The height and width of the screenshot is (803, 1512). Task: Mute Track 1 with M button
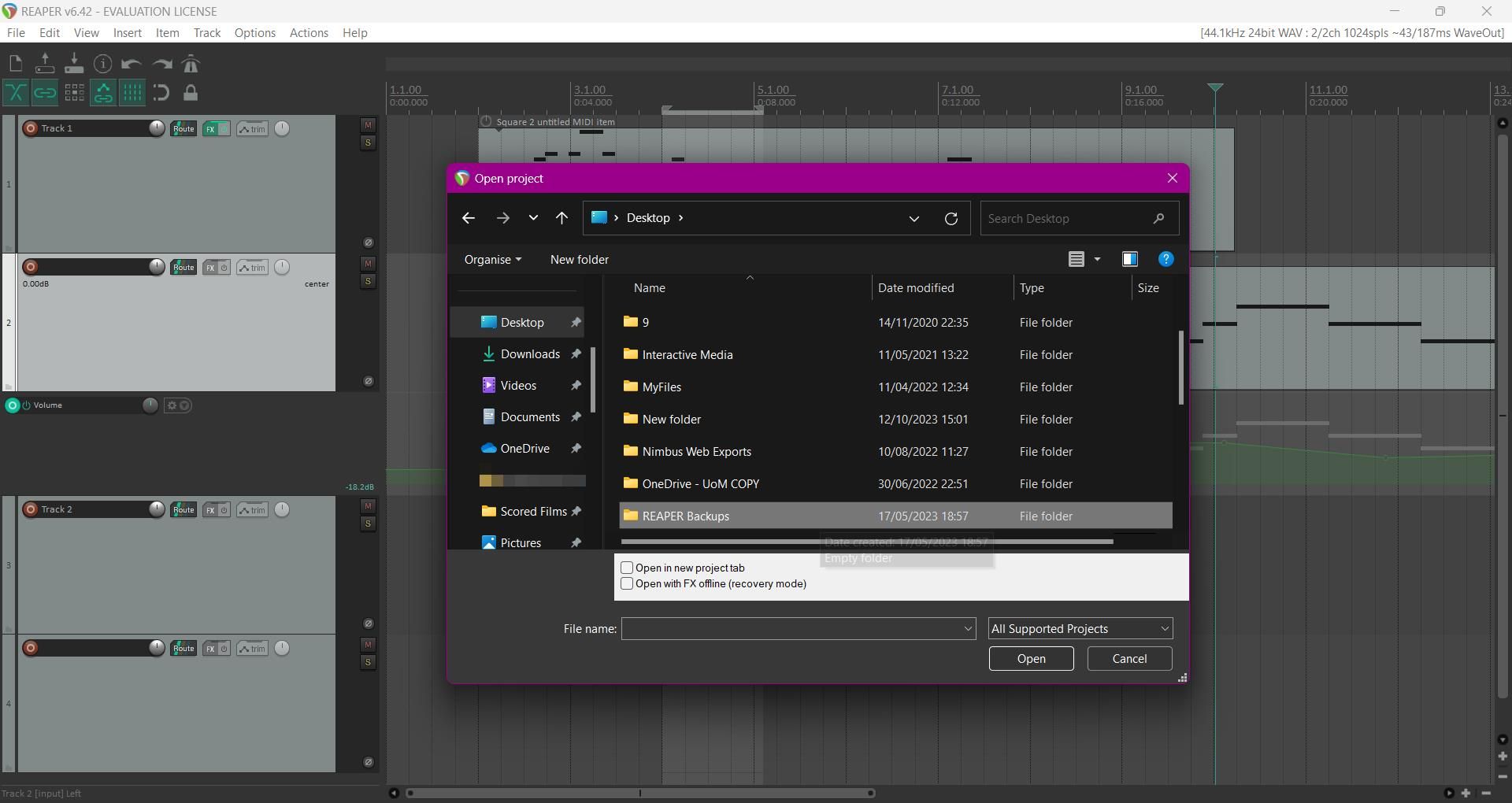(x=368, y=125)
